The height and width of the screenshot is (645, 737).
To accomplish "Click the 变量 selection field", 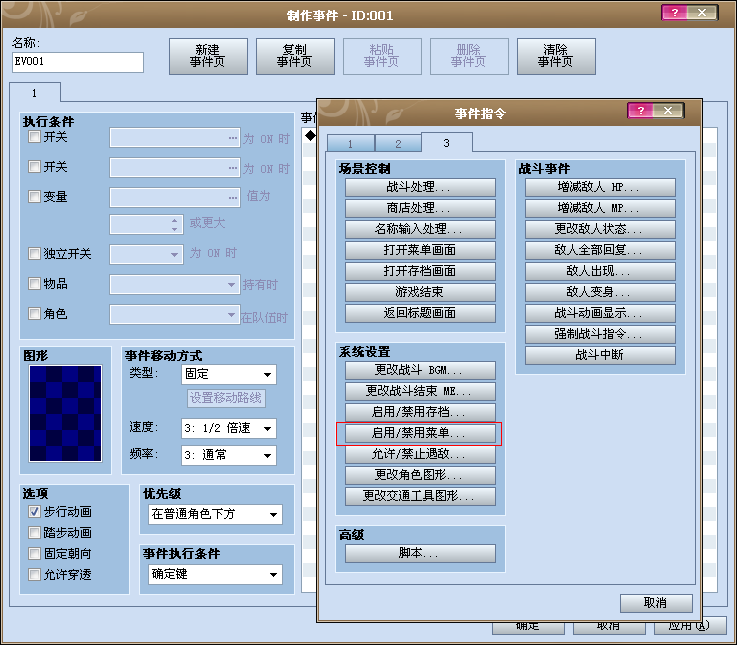I will tap(175, 197).
